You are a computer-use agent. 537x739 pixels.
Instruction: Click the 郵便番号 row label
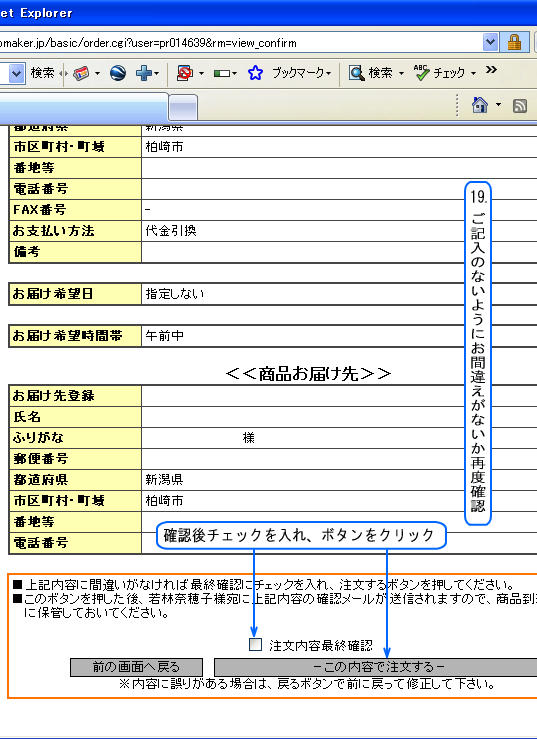[75, 459]
